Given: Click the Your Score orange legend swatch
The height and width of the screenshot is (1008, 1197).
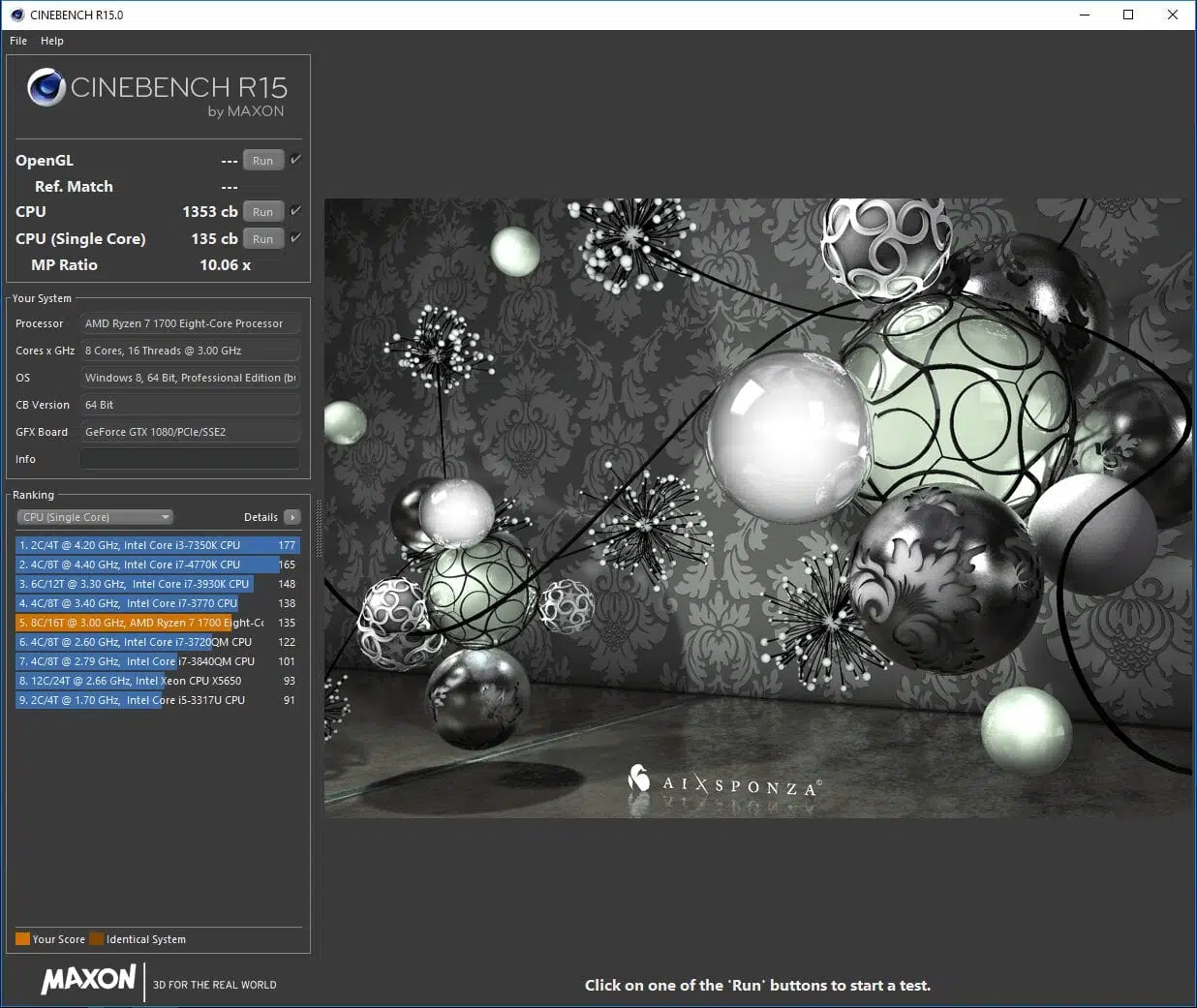Looking at the screenshot, I should point(22,939).
